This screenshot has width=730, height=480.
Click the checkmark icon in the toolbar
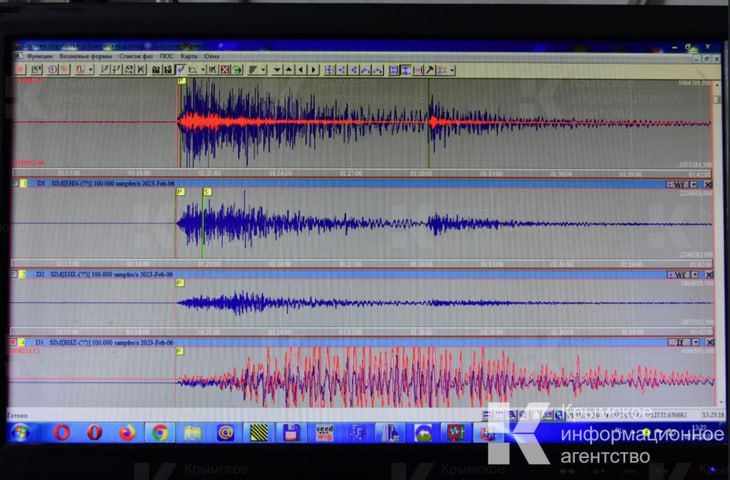pyautogui.click(x=180, y=70)
